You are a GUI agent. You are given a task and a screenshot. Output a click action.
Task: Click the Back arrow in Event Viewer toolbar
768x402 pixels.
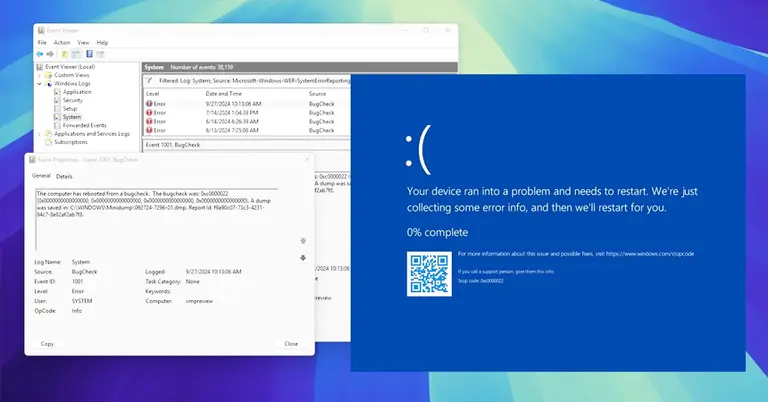[x=40, y=54]
